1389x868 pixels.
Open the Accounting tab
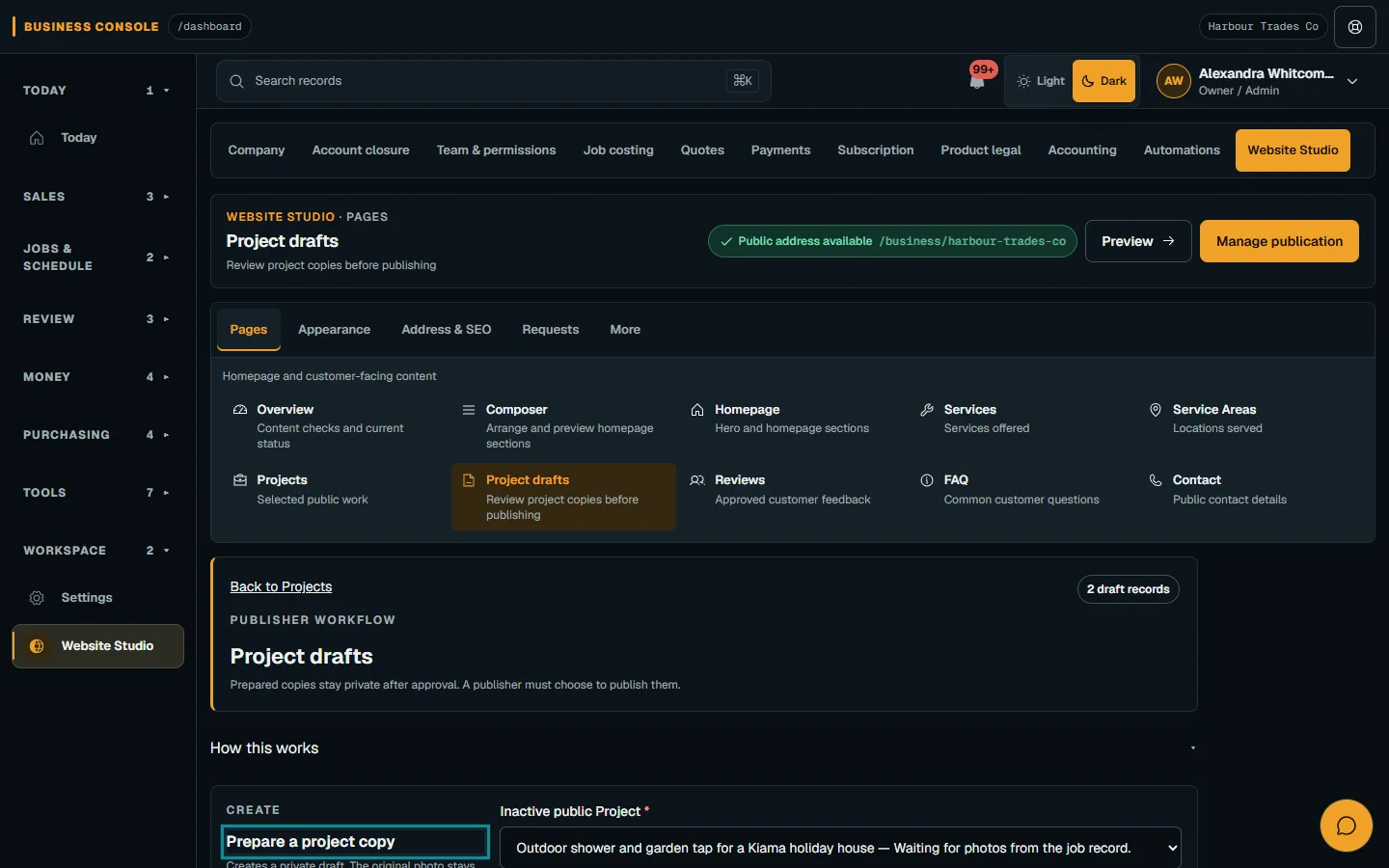(1082, 150)
